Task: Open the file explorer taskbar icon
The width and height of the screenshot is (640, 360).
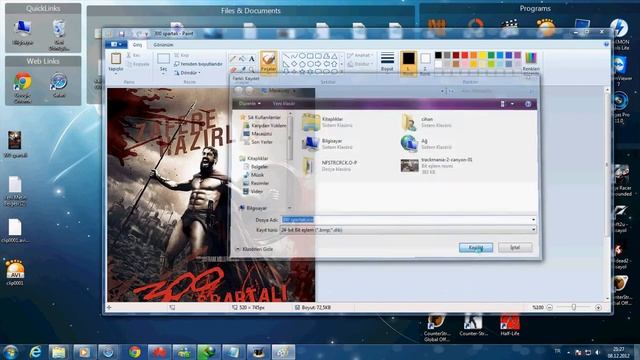Action: (58, 352)
